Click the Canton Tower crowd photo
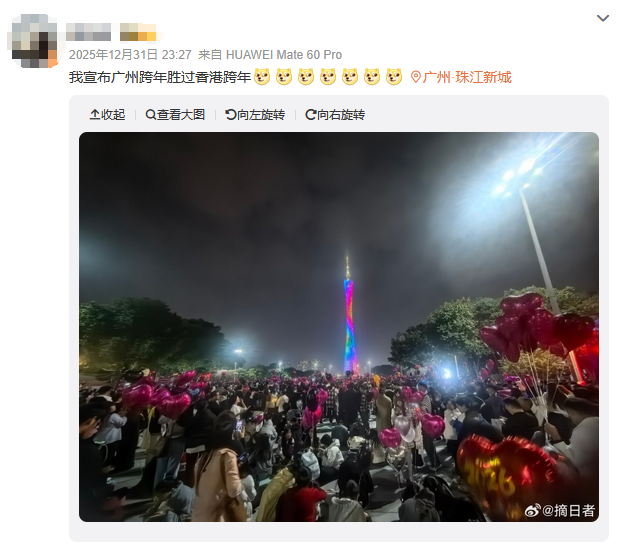This screenshot has height=549, width=629. [339, 327]
